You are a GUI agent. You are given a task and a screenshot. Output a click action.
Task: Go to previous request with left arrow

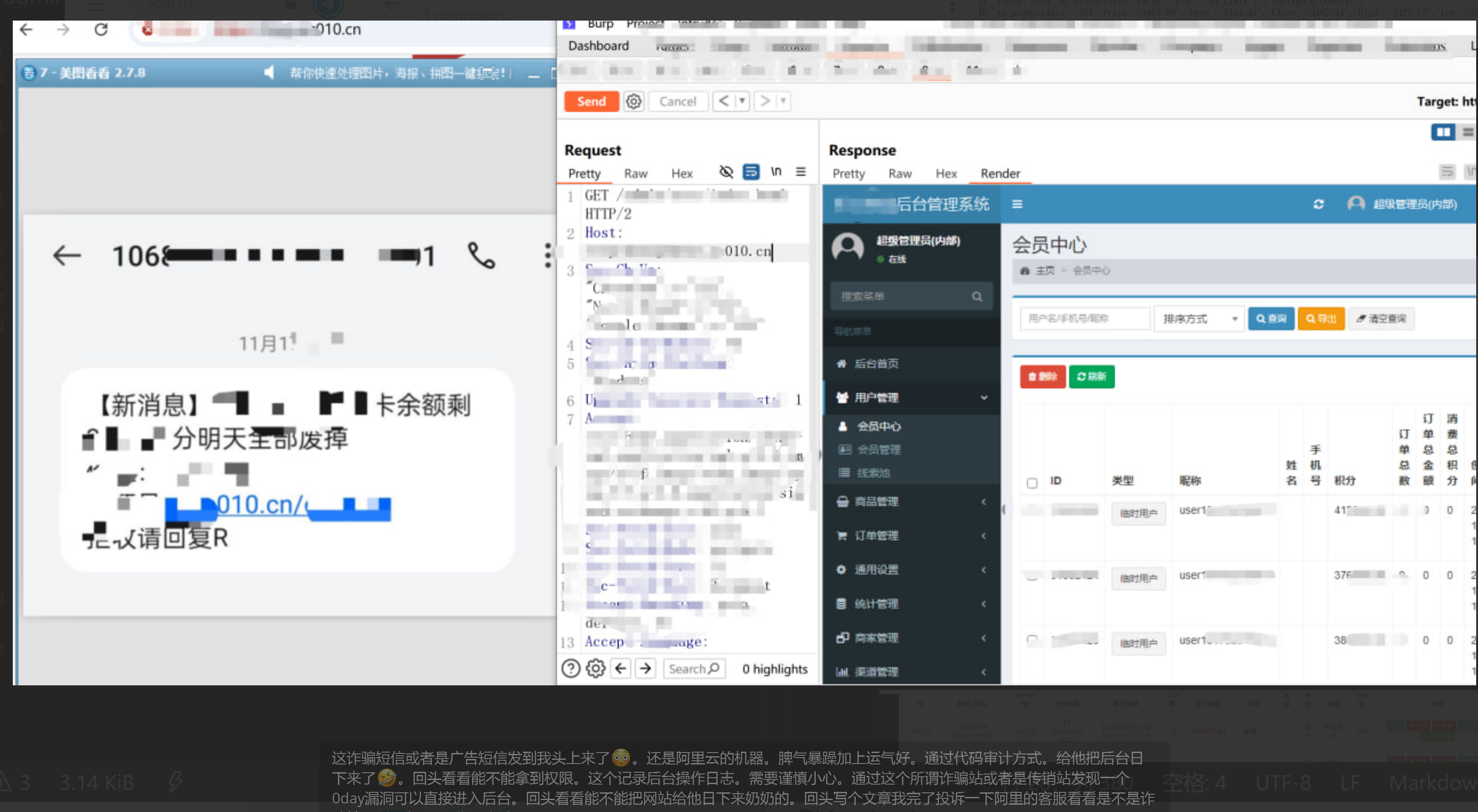[x=723, y=101]
